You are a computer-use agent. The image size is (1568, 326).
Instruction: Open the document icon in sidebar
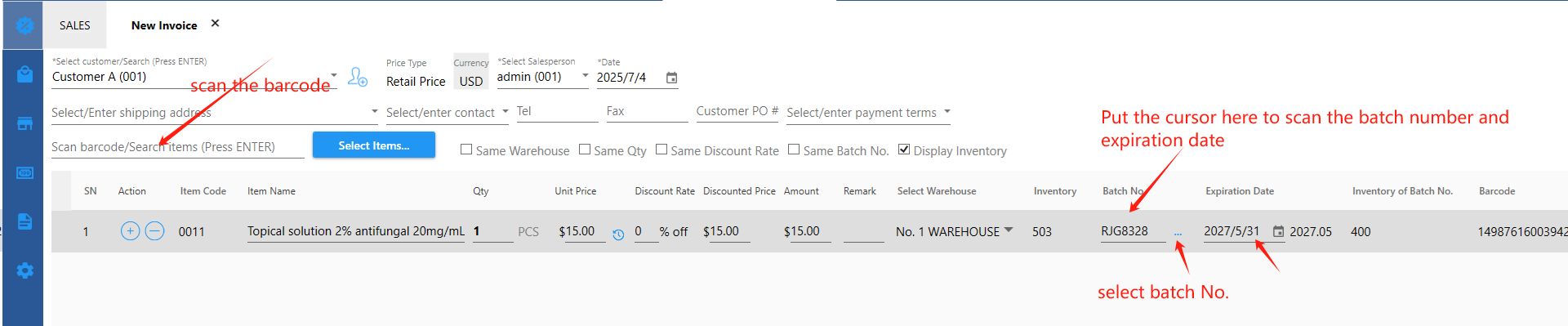[24, 221]
